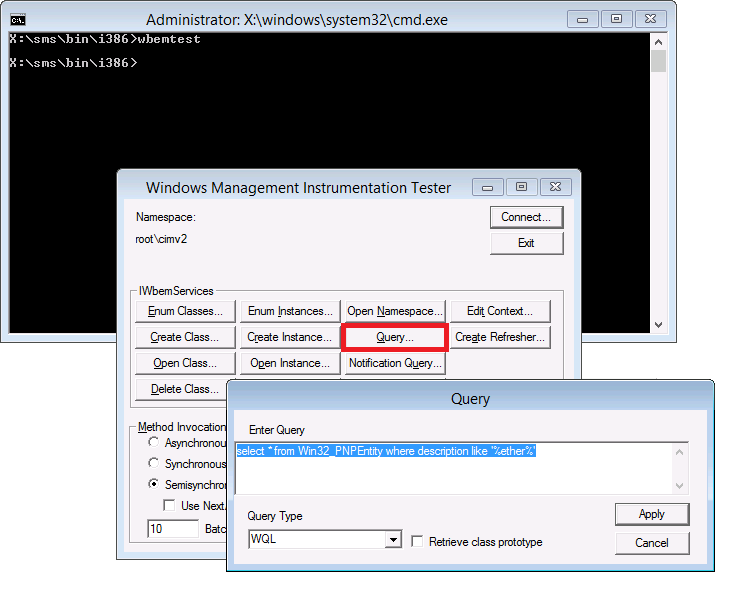Click the Create Instance... button
The width and height of the screenshot is (737, 604).
click(x=290, y=337)
